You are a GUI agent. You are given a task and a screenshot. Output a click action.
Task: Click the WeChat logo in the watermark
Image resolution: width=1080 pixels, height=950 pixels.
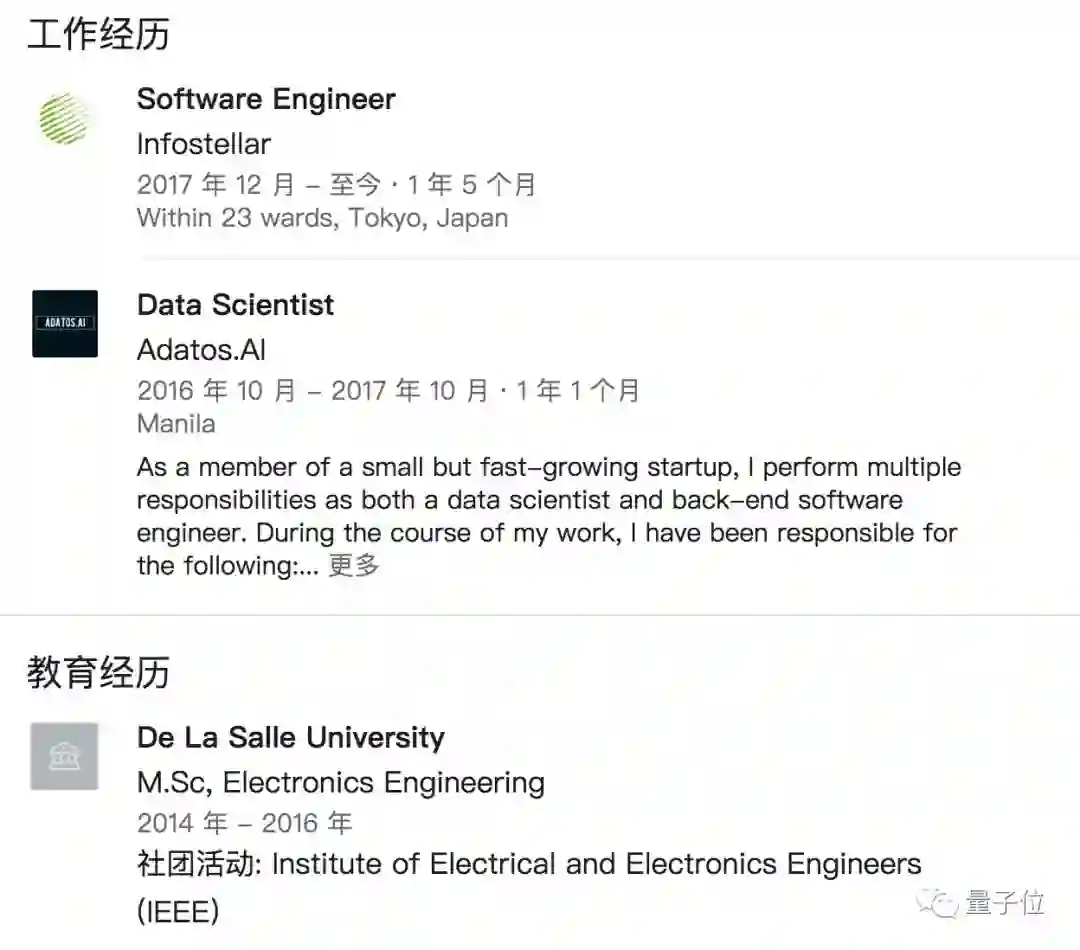(942, 903)
